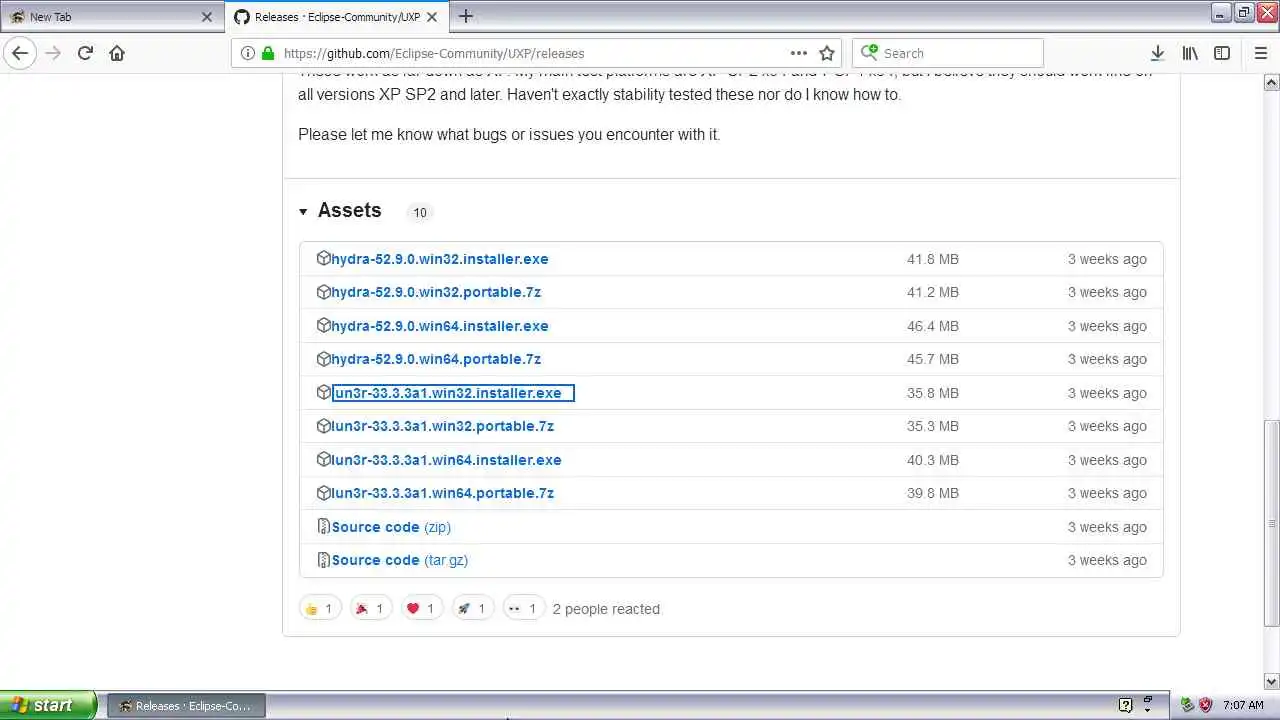Switch to the New Tab tab
The height and width of the screenshot is (720, 1280).
point(110,17)
